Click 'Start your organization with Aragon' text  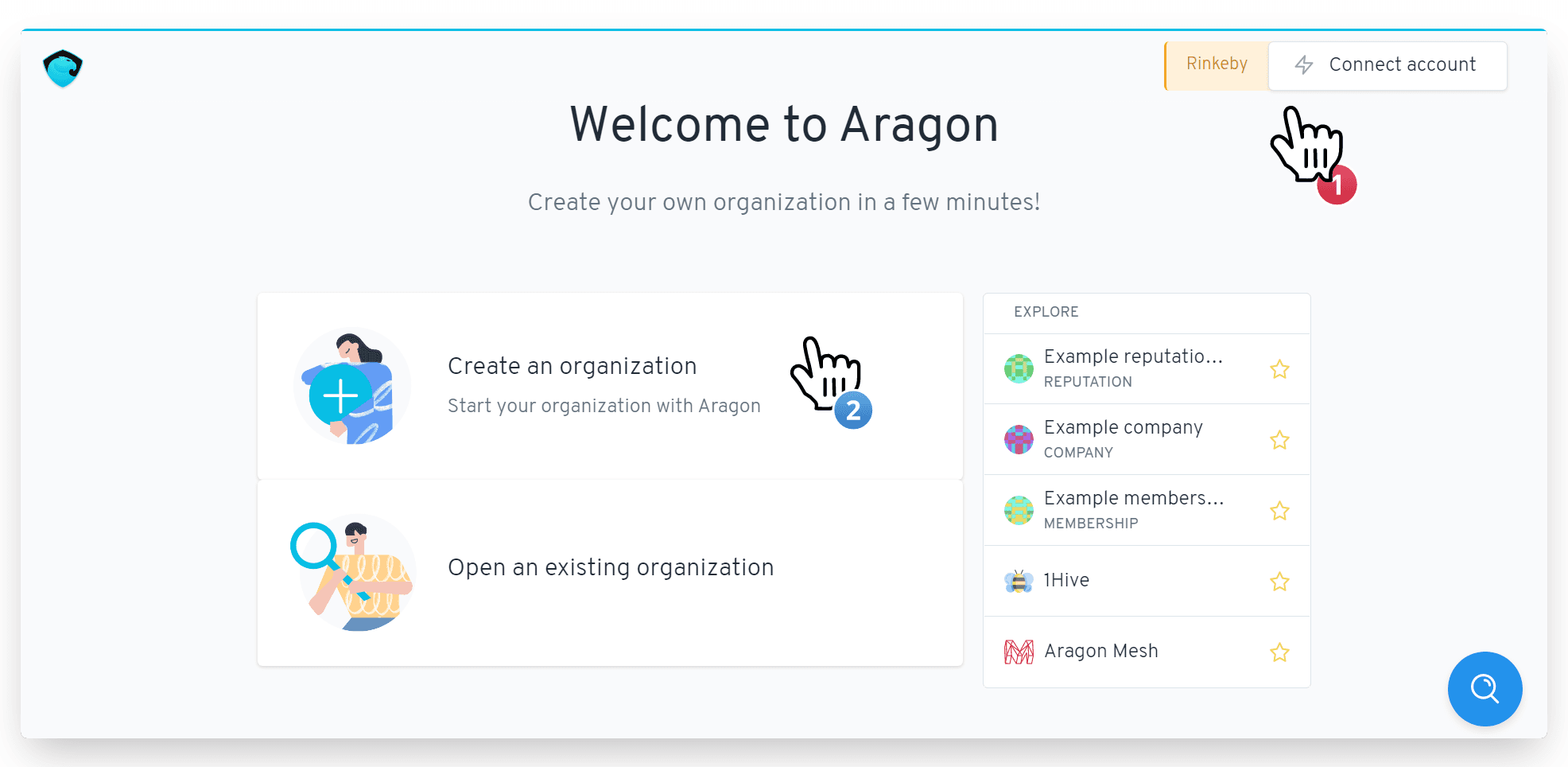click(x=604, y=406)
